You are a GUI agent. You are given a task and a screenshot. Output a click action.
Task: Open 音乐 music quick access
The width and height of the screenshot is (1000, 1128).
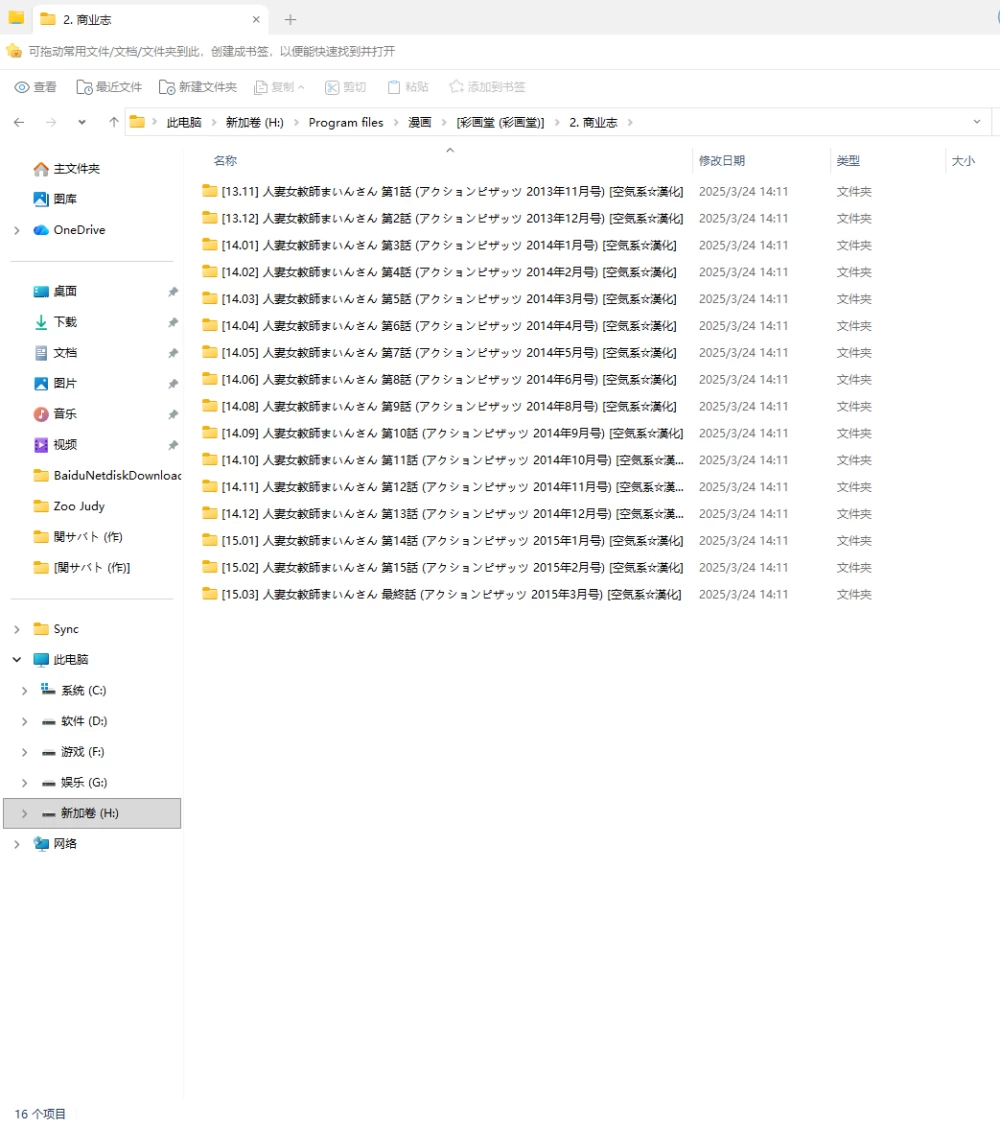point(55,414)
